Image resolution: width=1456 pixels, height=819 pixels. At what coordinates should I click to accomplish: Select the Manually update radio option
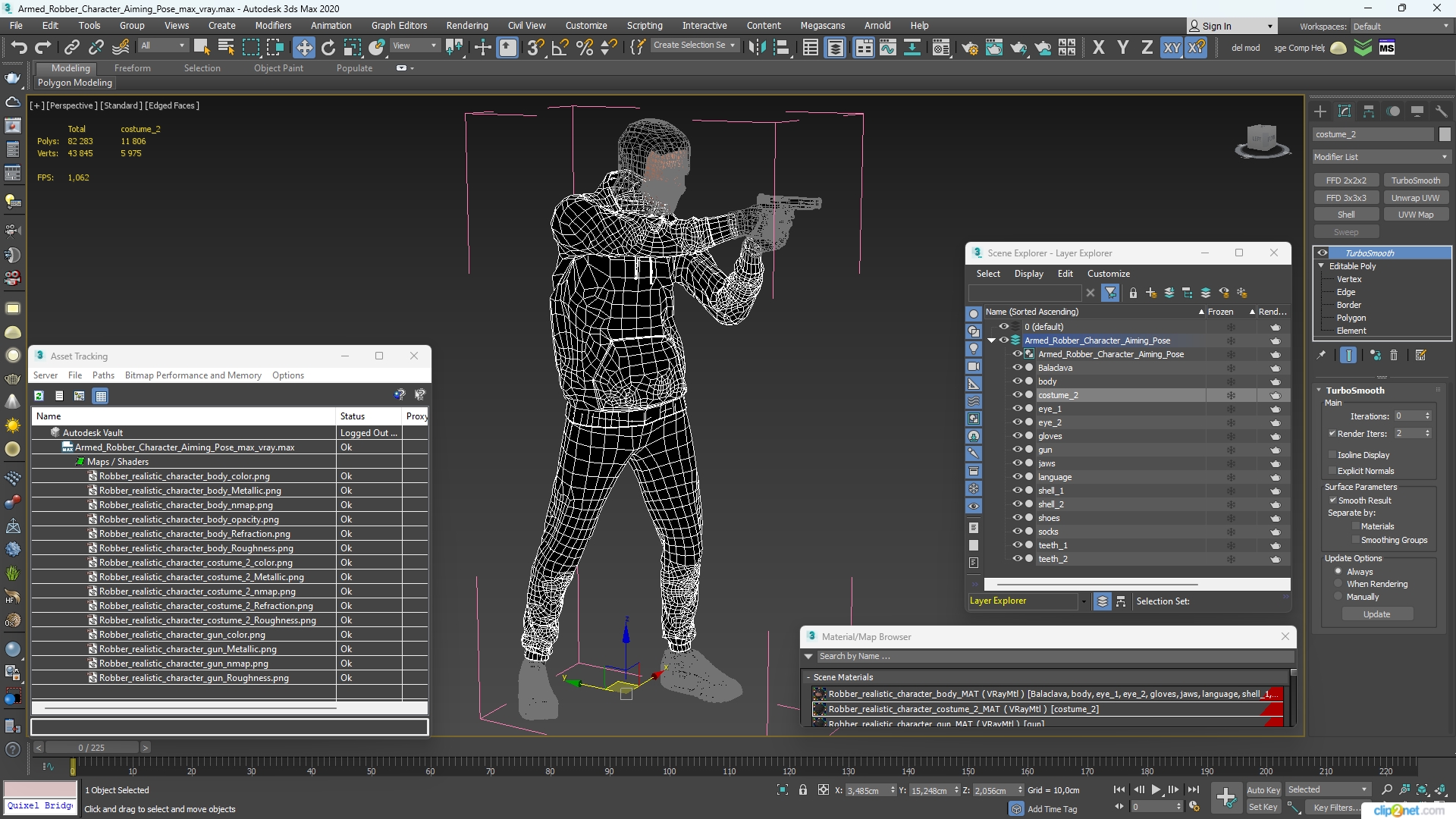(x=1338, y=597)
